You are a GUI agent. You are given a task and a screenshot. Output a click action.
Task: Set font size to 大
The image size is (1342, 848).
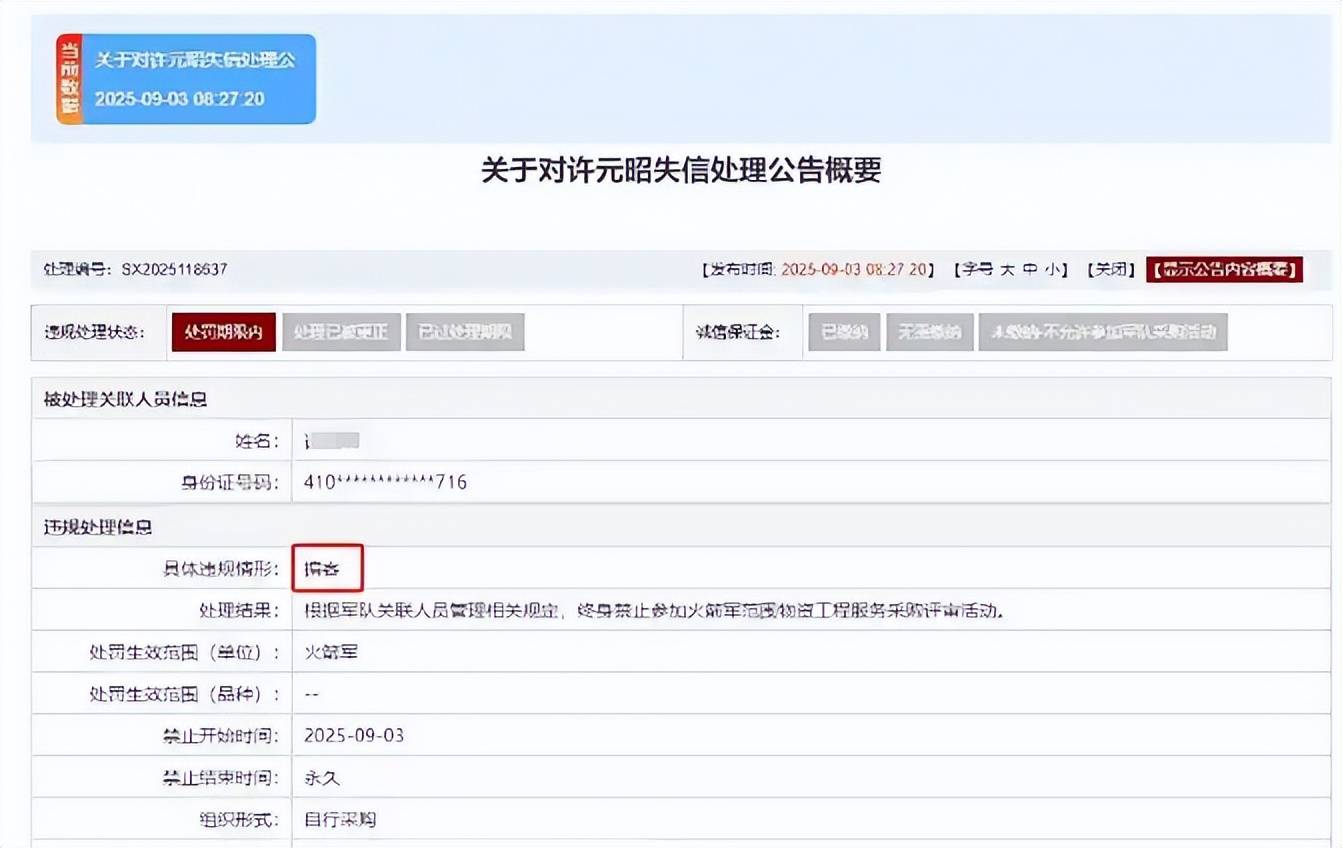(x=1007, y=269)
